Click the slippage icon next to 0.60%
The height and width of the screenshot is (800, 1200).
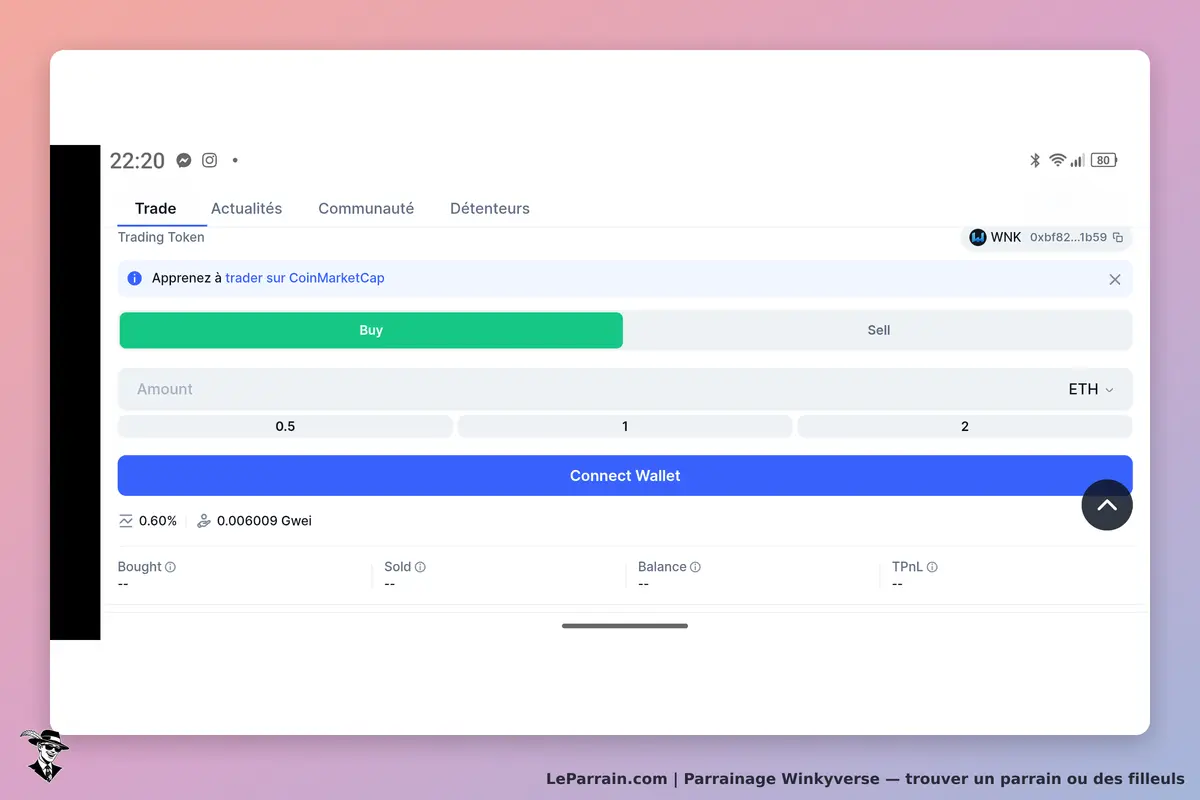point(126,521)
